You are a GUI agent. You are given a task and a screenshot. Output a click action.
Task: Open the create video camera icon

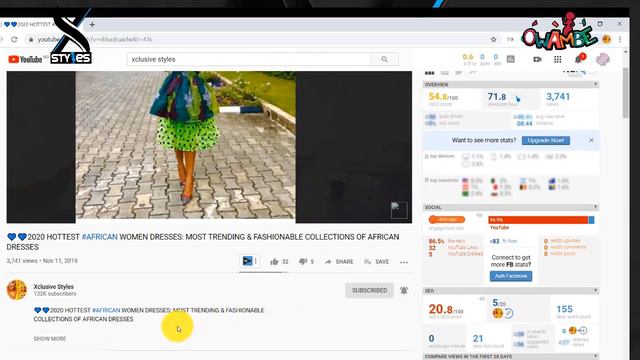(537, 59)
